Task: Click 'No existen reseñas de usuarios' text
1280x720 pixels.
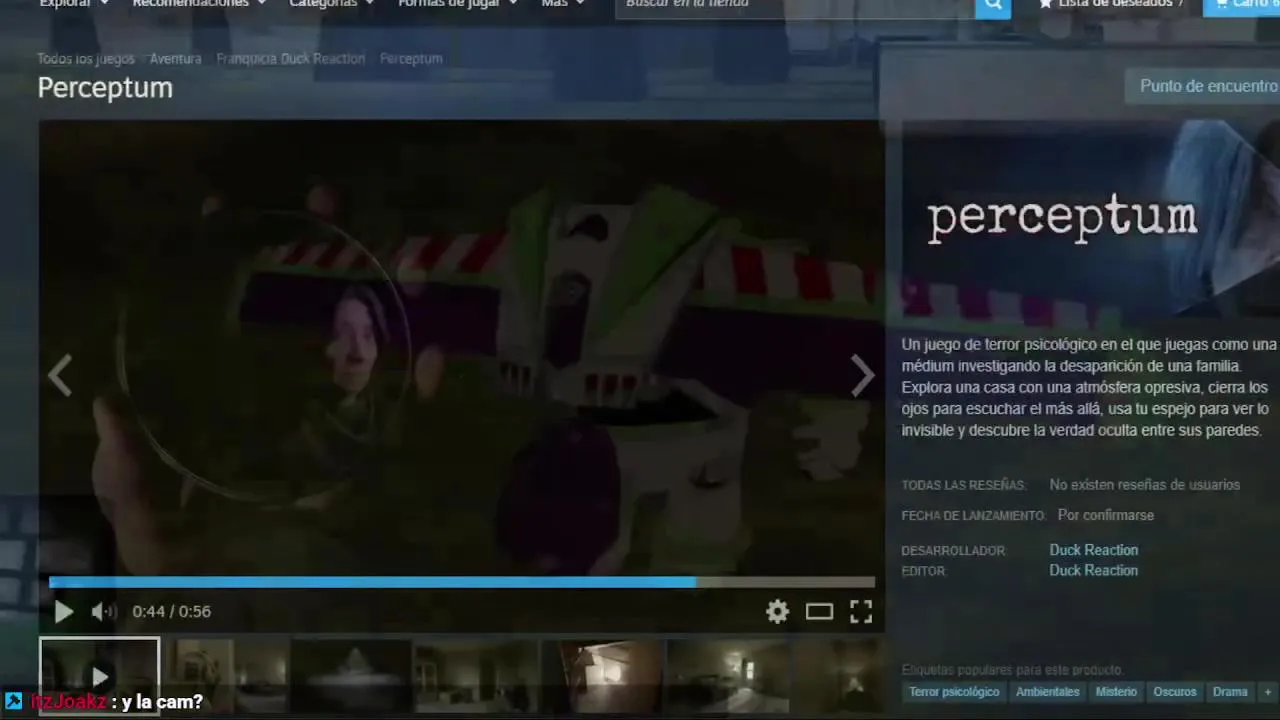Action: (1144, 485)
